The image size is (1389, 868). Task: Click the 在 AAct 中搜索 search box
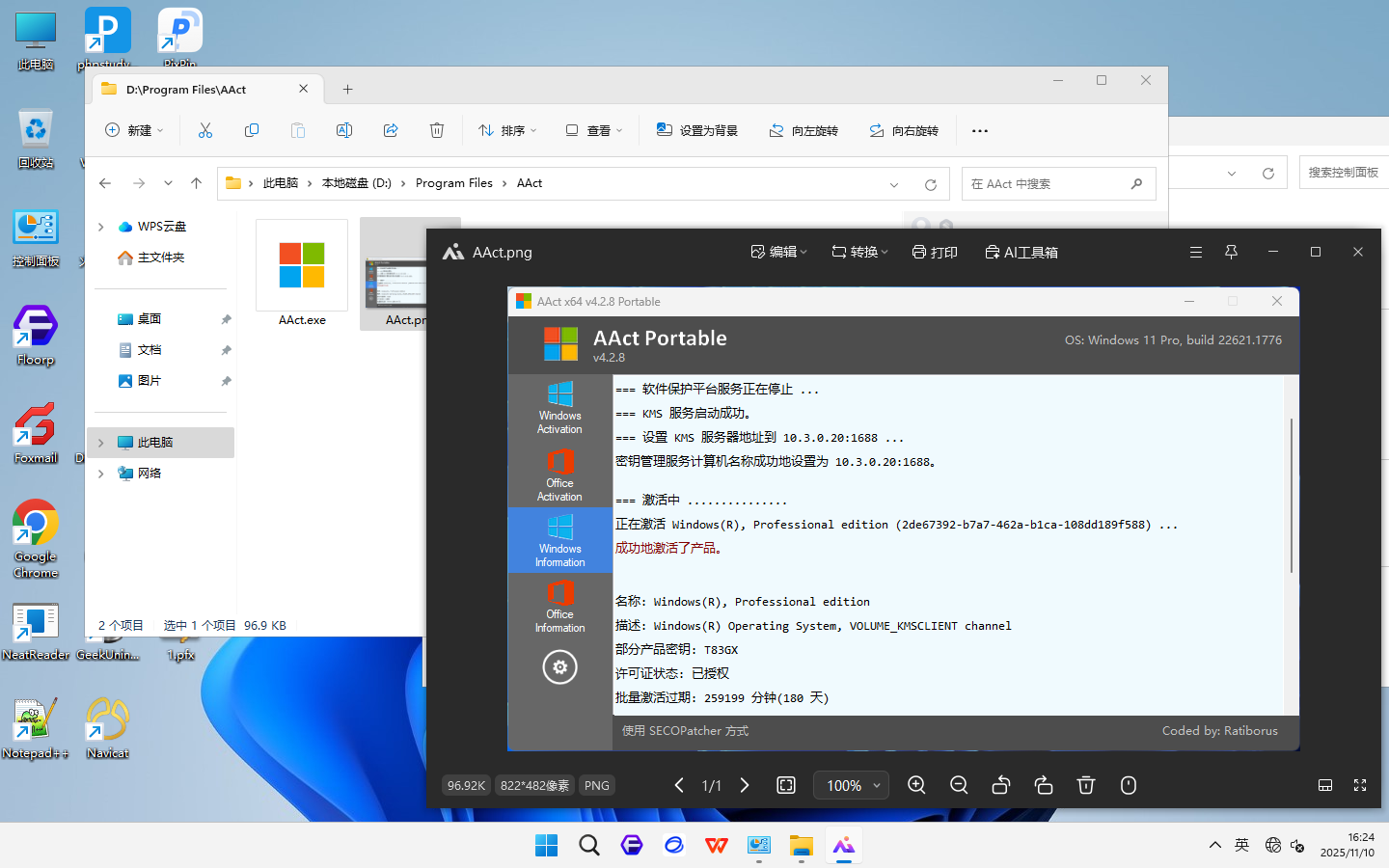(1047, 183)
